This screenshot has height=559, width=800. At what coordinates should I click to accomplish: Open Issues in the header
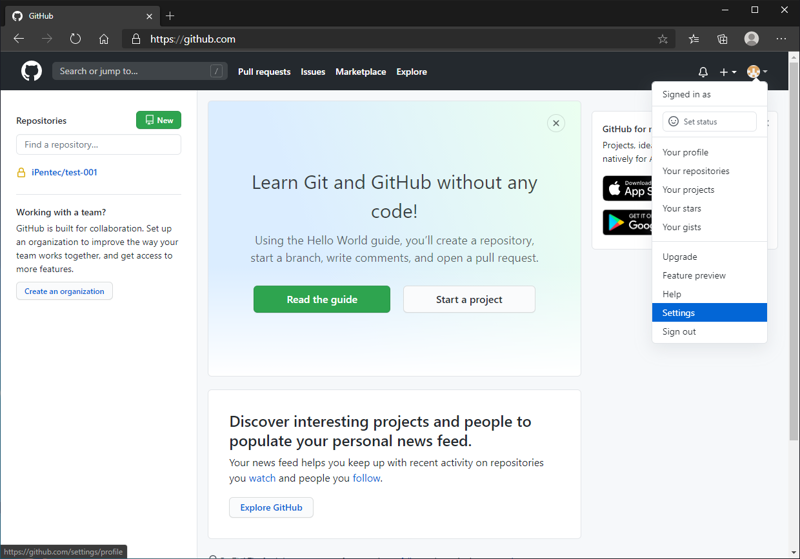coord(313,72)
